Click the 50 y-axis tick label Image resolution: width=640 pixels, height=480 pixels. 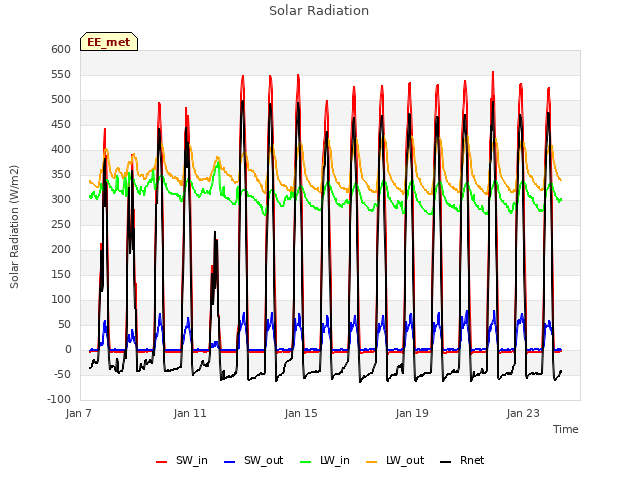click(x=64, y=324)
